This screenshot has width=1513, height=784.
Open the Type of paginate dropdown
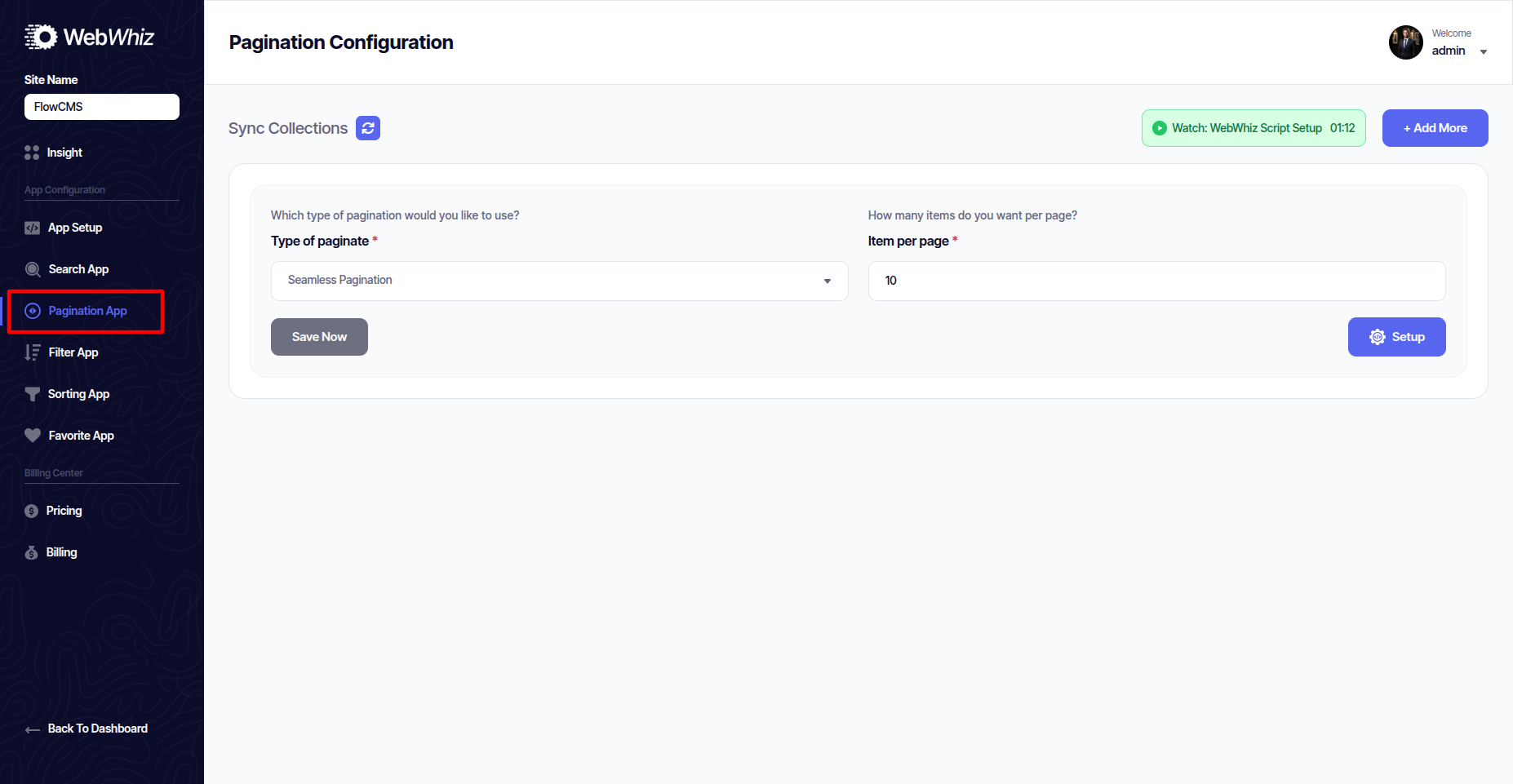[559, 281]
